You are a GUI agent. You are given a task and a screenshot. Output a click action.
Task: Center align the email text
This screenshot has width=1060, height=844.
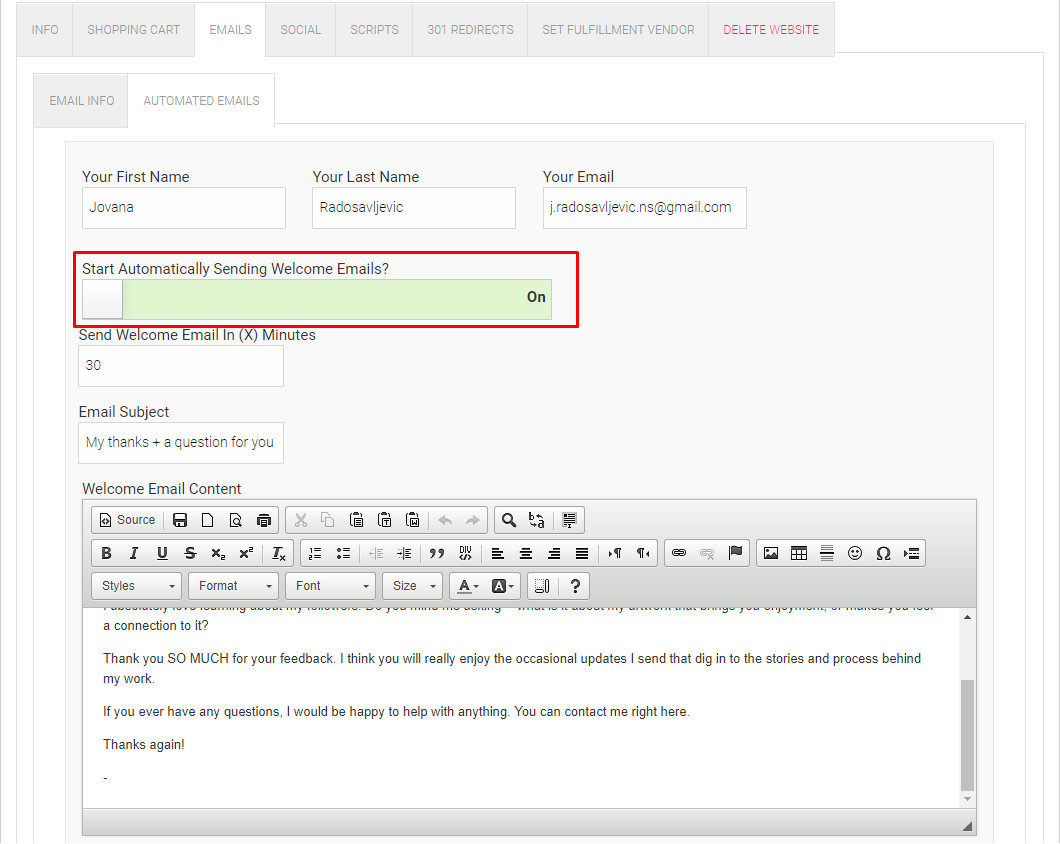point(525,553)
